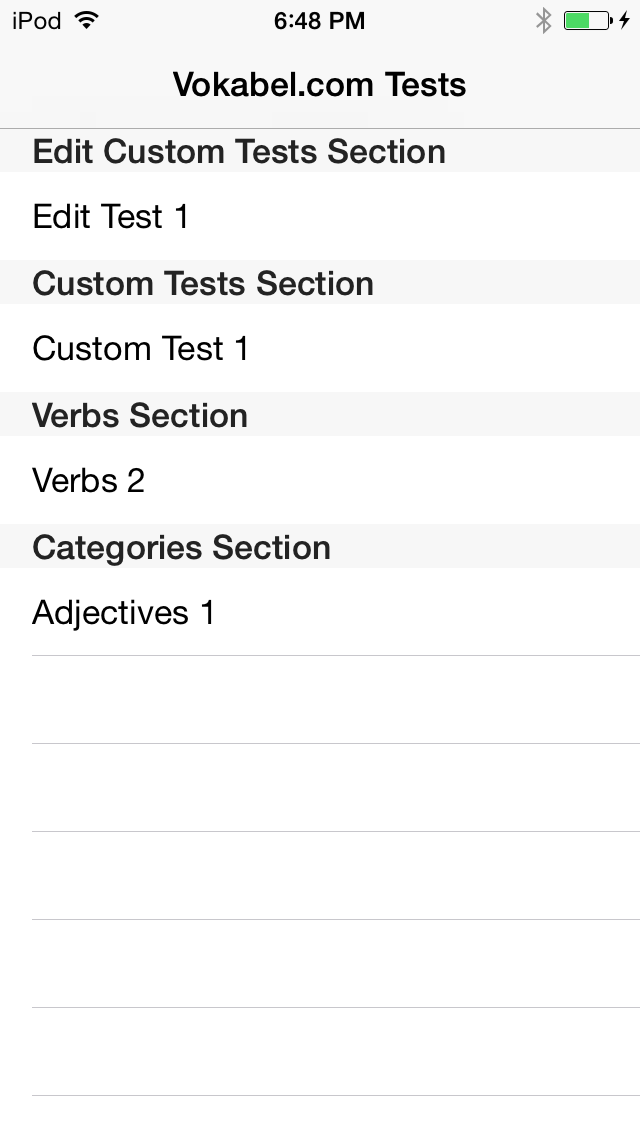Screen dimensions: 640x1136
Task: Tap the battery indicator icon
Action: click(x=586, y=21)
